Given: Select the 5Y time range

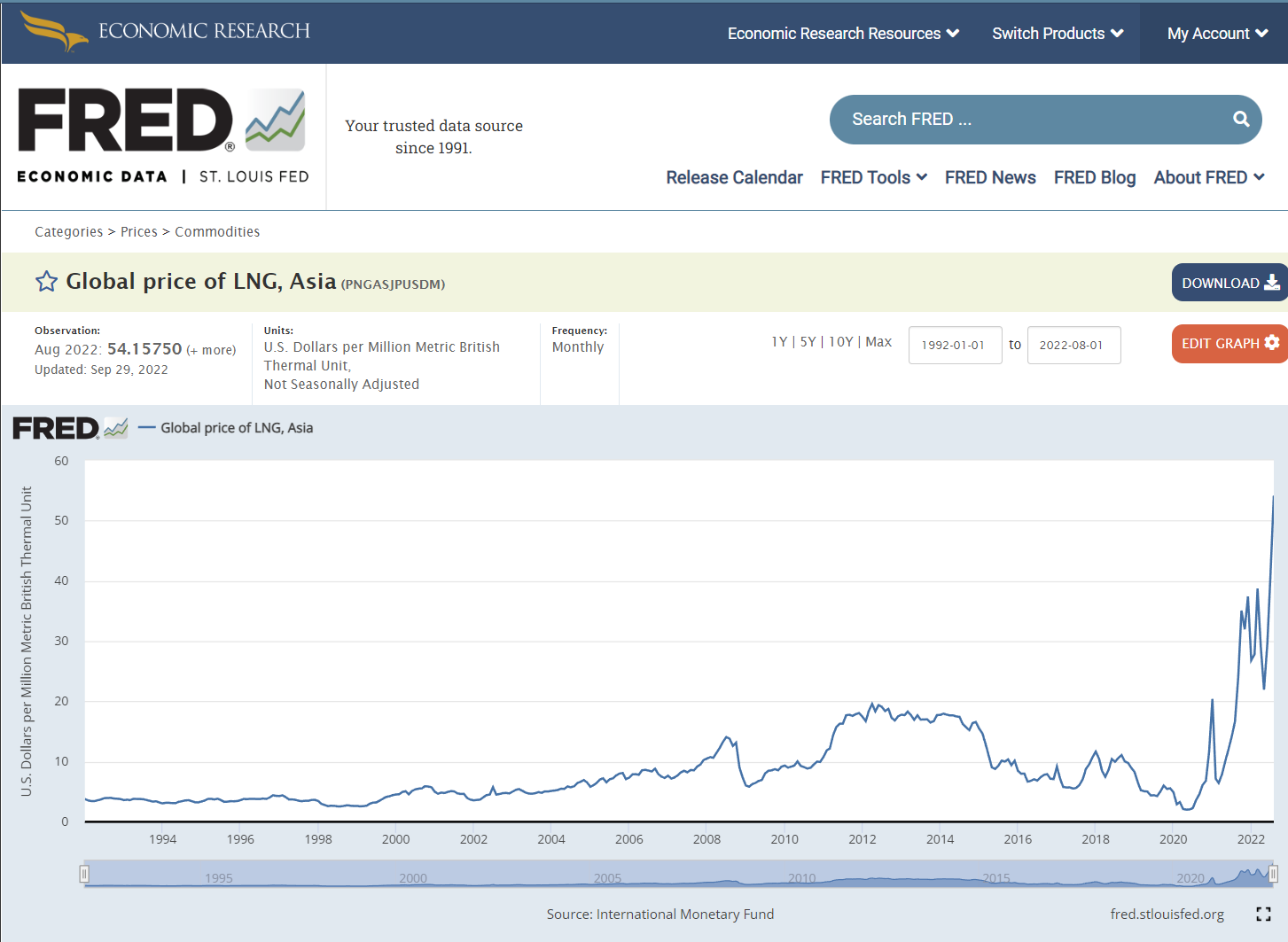Looking at the screenshot, I should pyautogui.click(x=808, y=342).
